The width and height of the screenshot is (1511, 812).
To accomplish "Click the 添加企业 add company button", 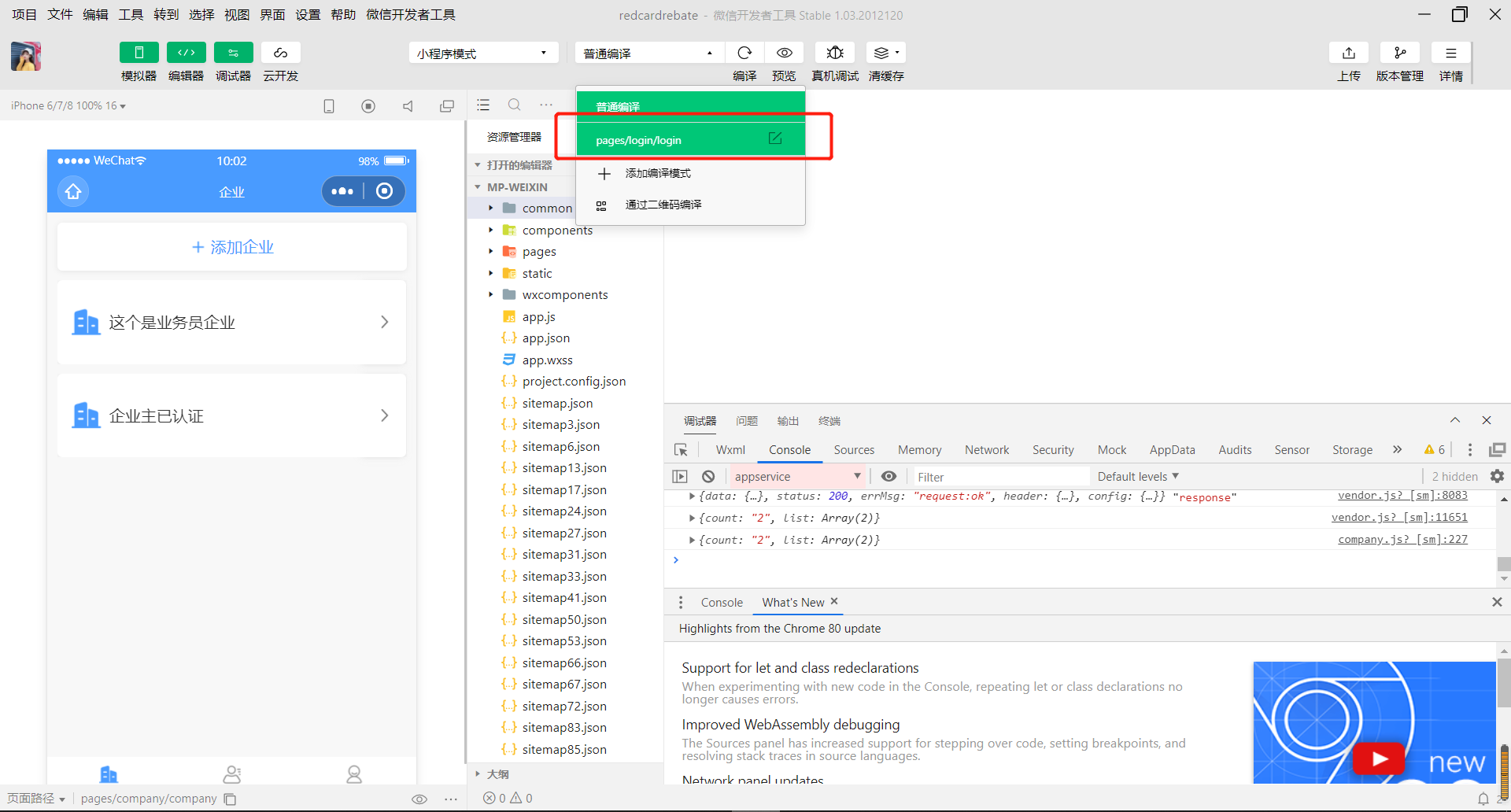I will (232, 247).
